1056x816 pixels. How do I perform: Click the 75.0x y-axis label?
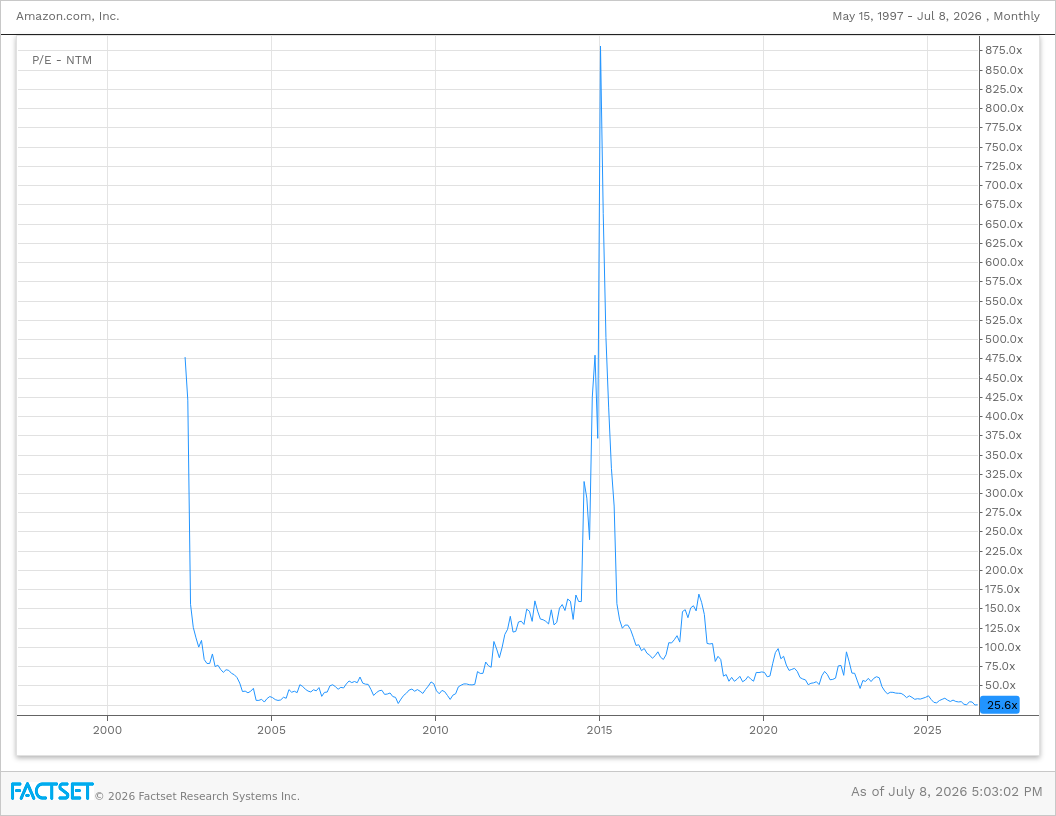click(x=1000, y=666)
